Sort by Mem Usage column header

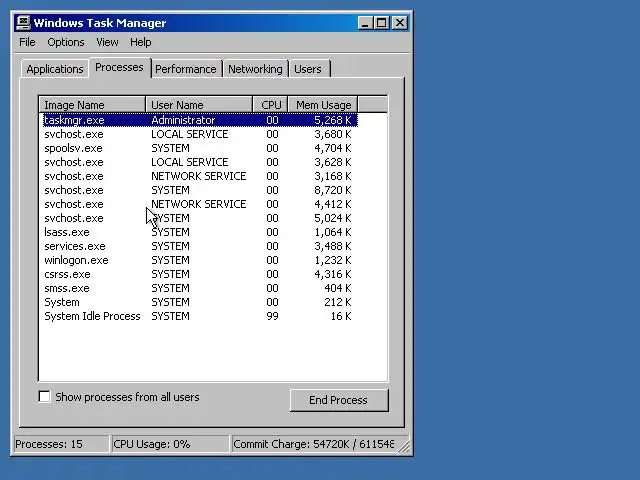(x=323, y=105)
